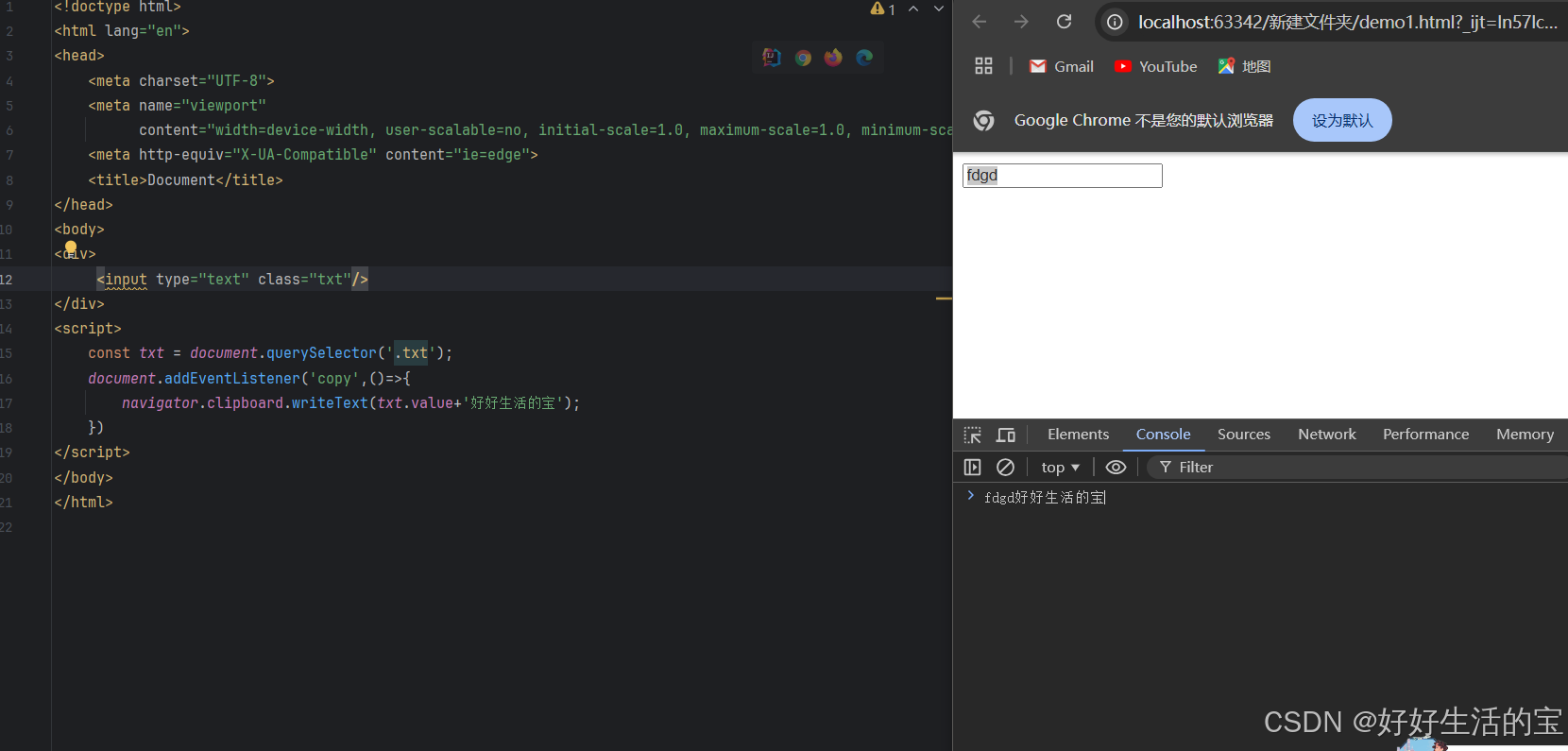1568x751 pixels.
Task: Switch to Network tab in DevTools
Action: [x=1327, y=435]
